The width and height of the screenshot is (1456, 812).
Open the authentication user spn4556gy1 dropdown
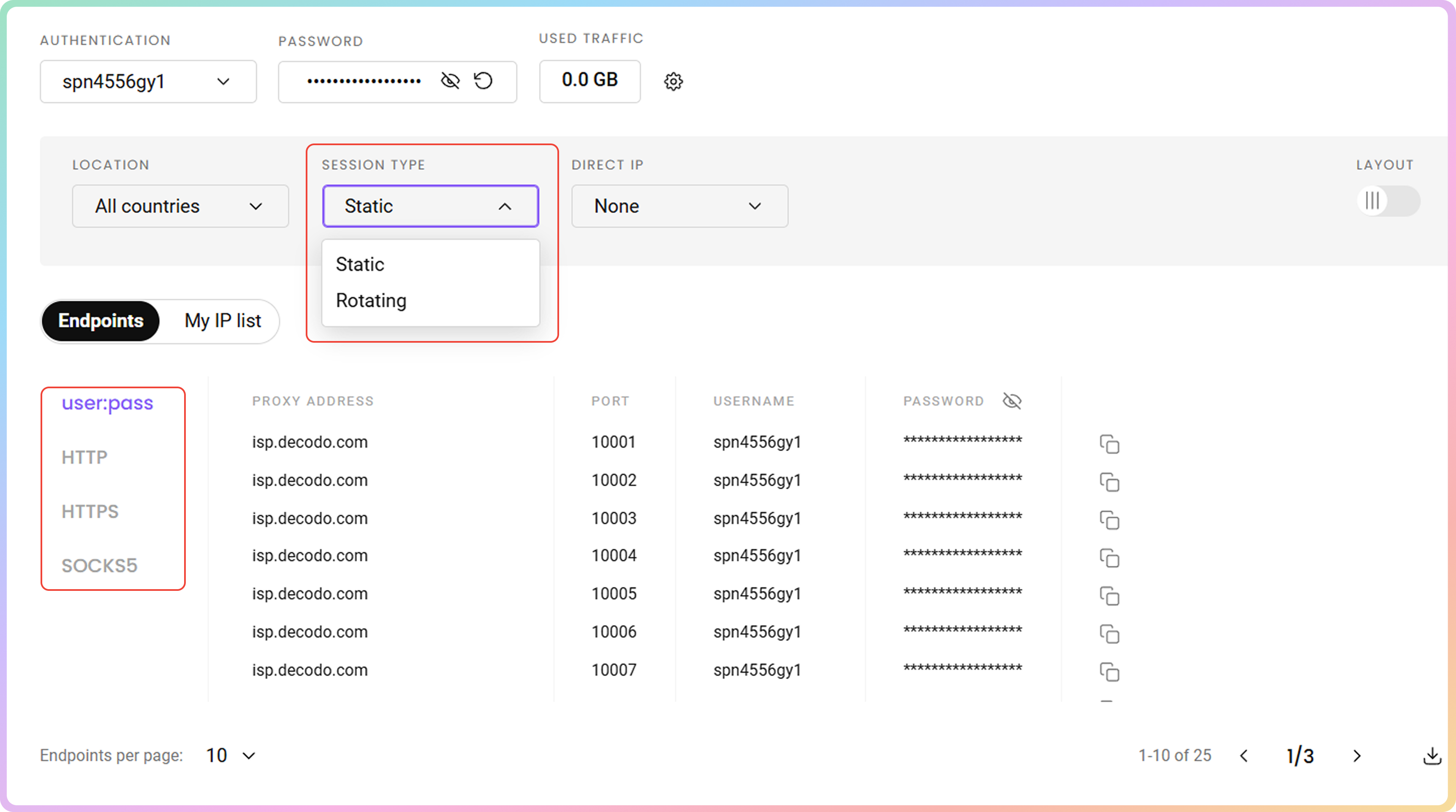148,82
